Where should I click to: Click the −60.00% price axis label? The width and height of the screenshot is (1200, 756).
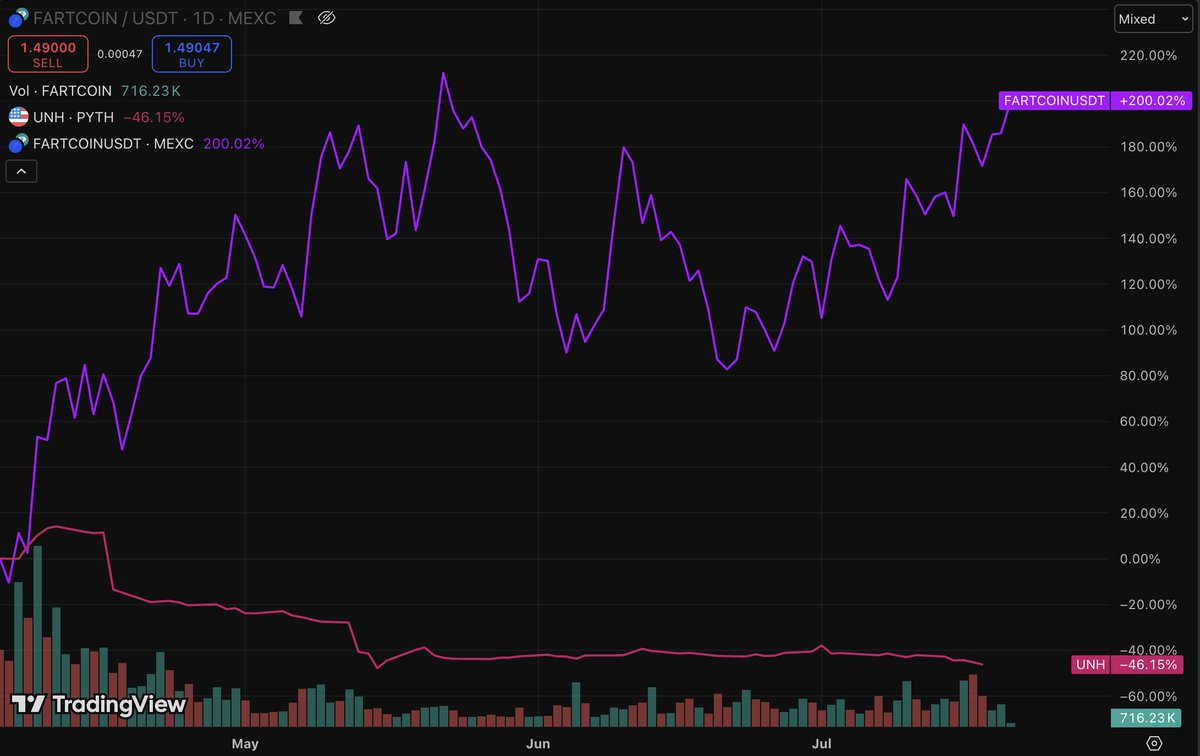tap(1146, 696)
